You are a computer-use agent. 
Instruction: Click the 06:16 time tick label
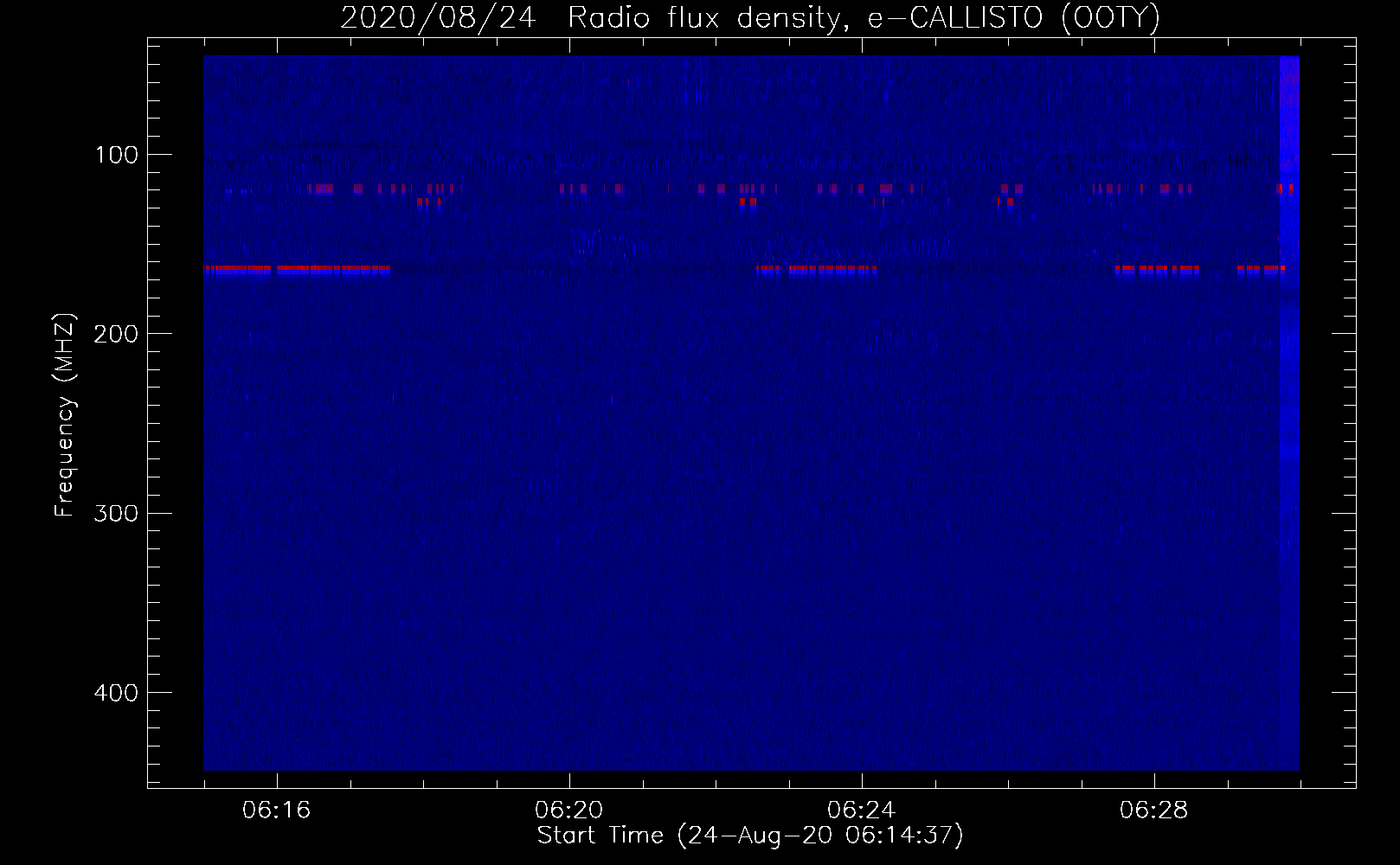tap(277, 811)
